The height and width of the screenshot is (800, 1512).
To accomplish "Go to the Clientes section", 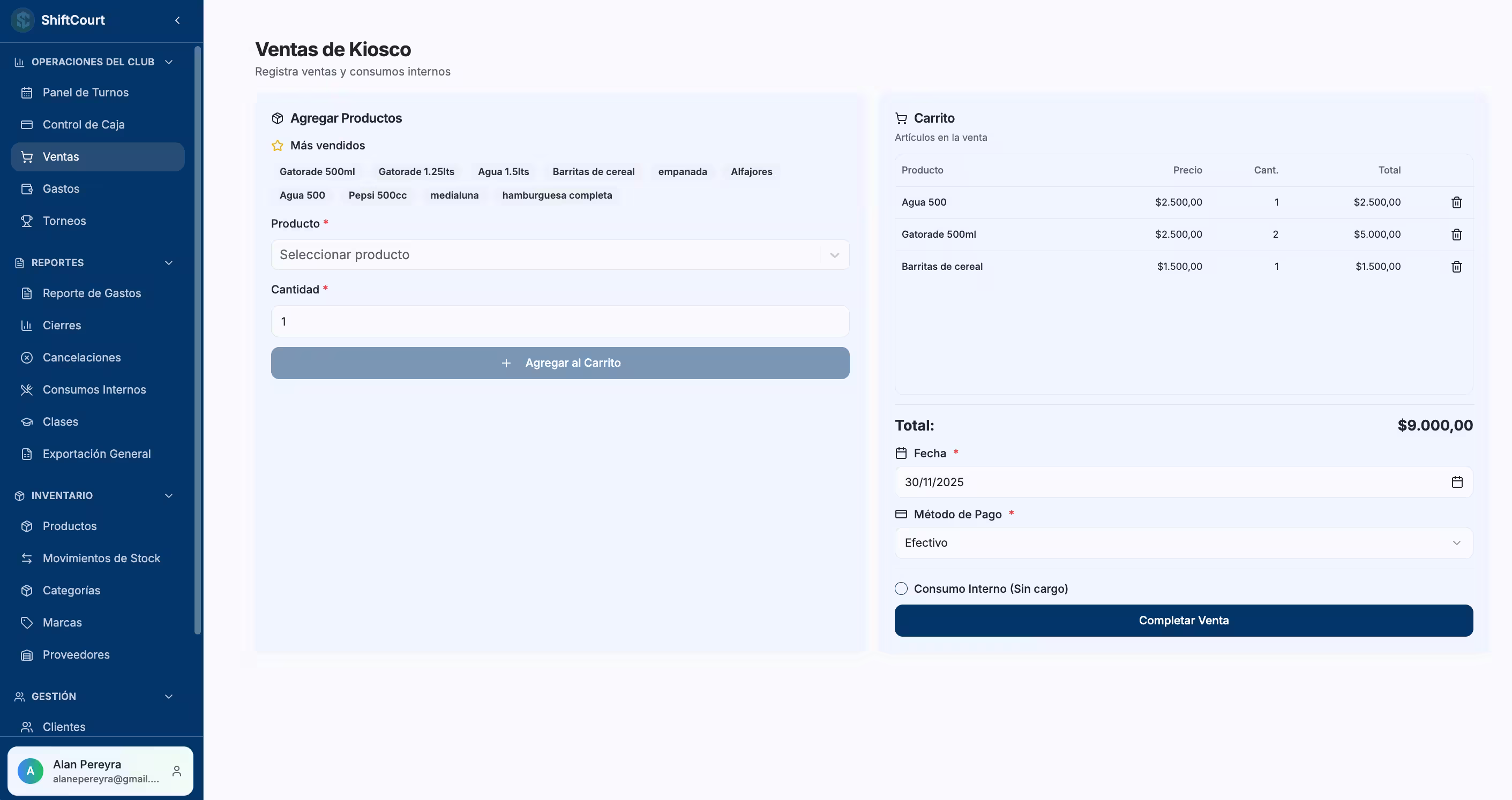I will [65, 727].
